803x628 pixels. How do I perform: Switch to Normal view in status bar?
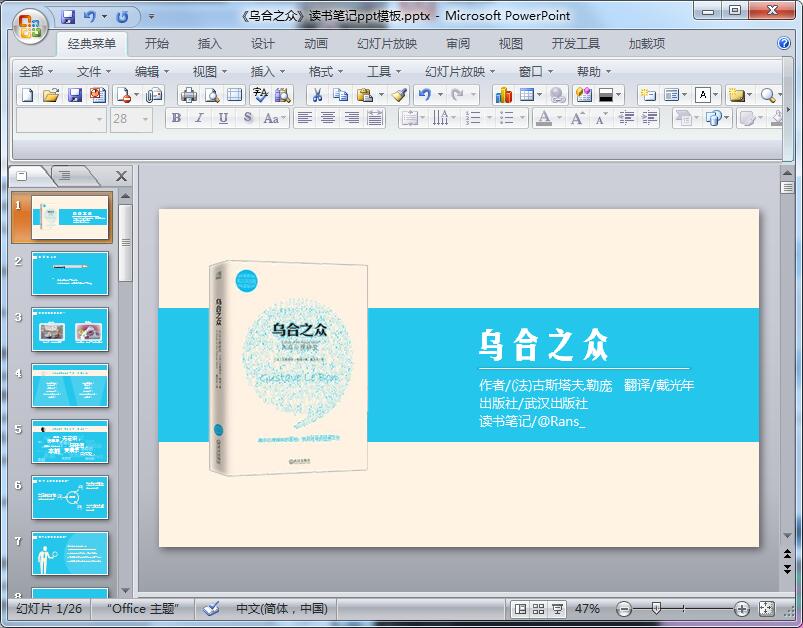520,609
